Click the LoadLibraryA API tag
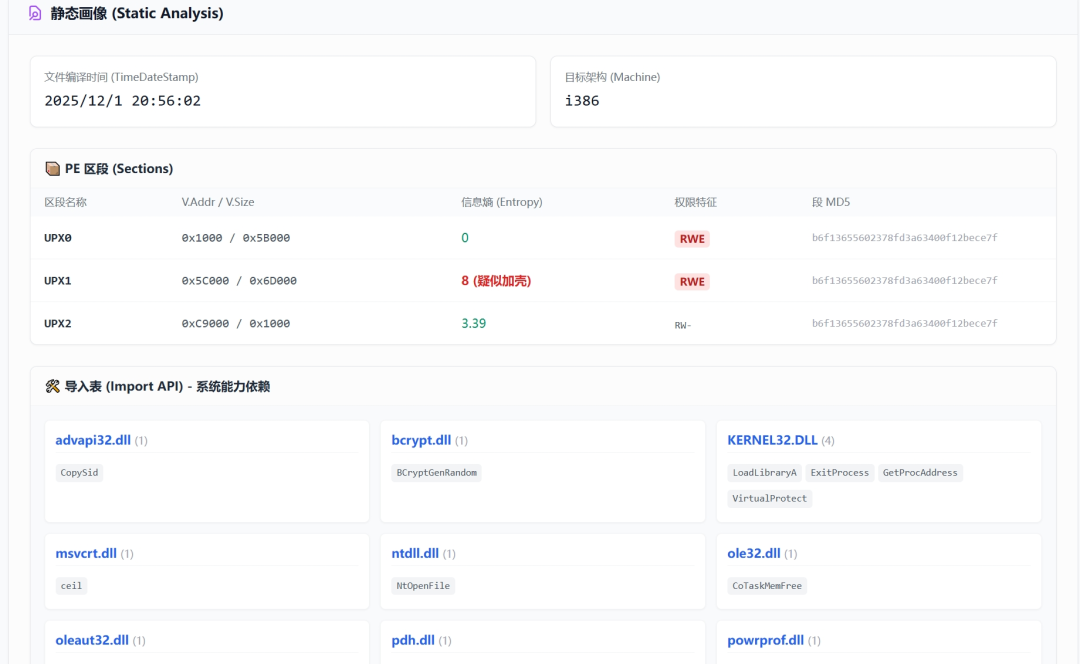Viewport: 1080px width, 664px height. pyautogui.click(x=765, y=473)
